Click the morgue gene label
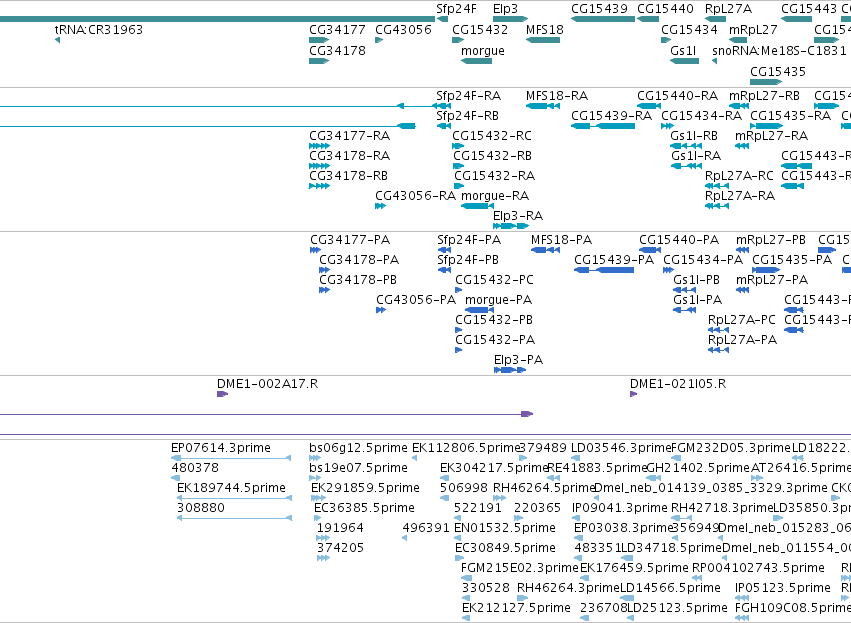This screenshot has width=851, height=623. (x=482, y=51)
